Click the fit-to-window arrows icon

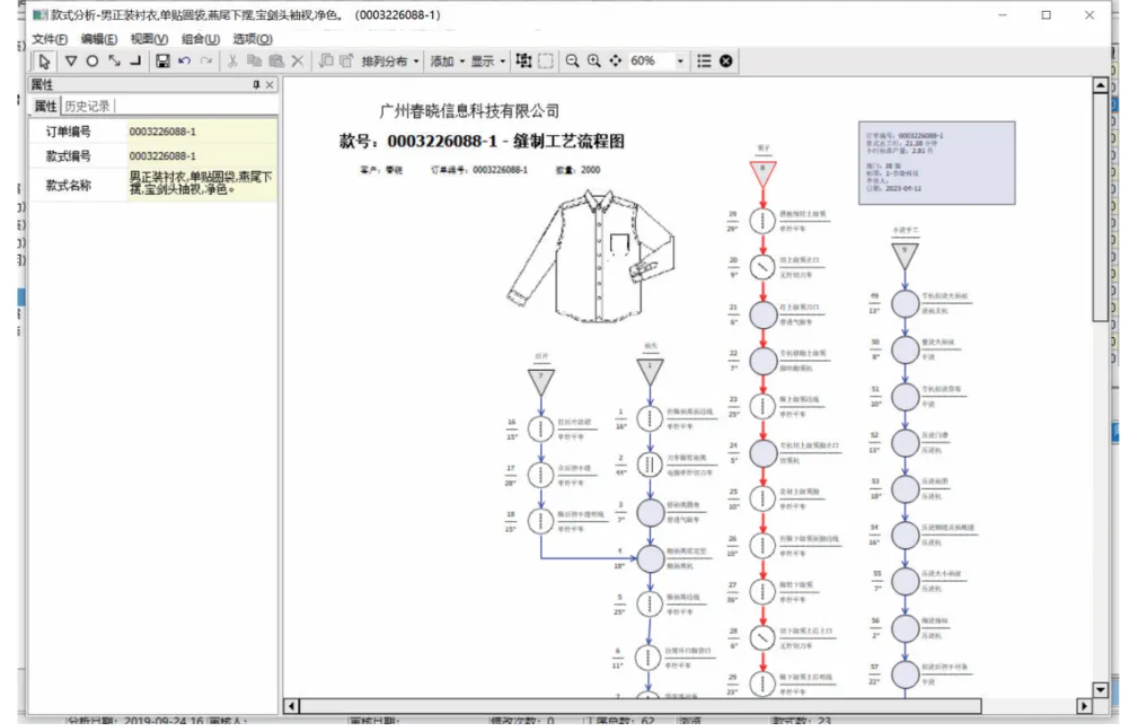point(616,61)
